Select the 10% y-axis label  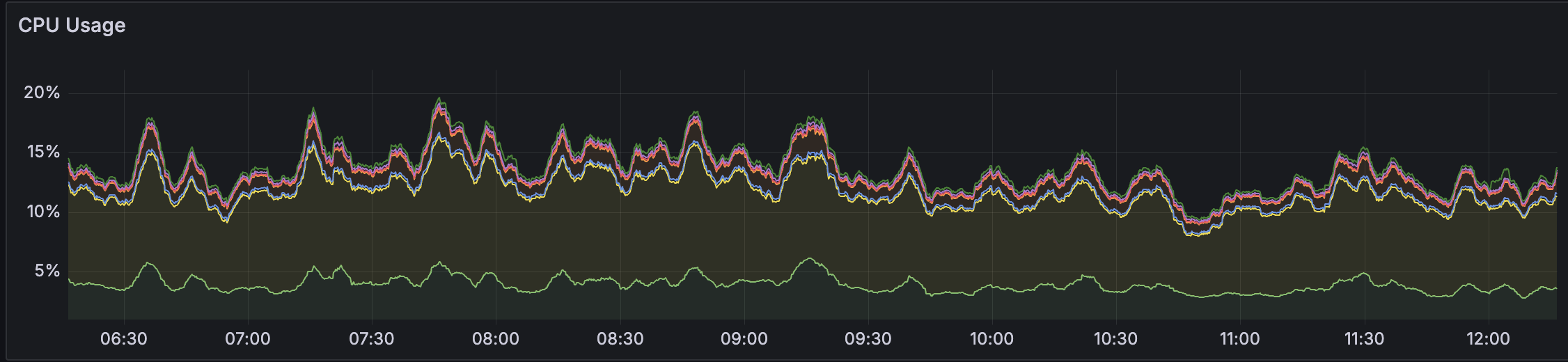tap(43, 212)
